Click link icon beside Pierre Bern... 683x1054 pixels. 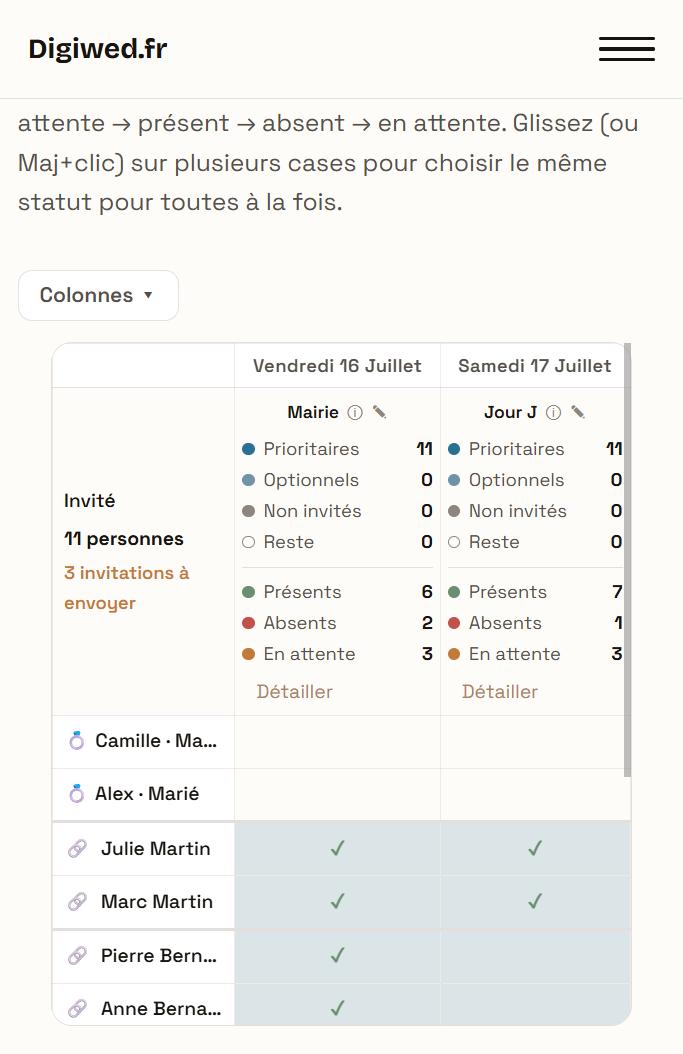[x=77, y=955]
